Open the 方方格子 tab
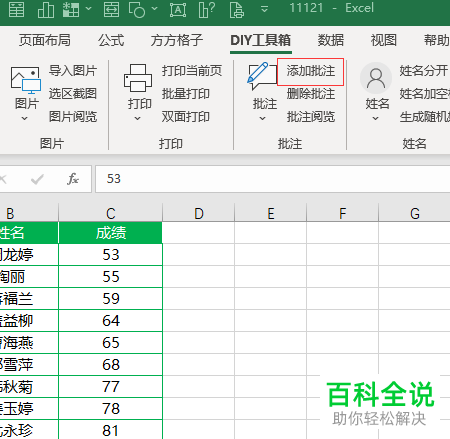Image resolution: width=450 pixels, height=439 pixels. (177, 40)
